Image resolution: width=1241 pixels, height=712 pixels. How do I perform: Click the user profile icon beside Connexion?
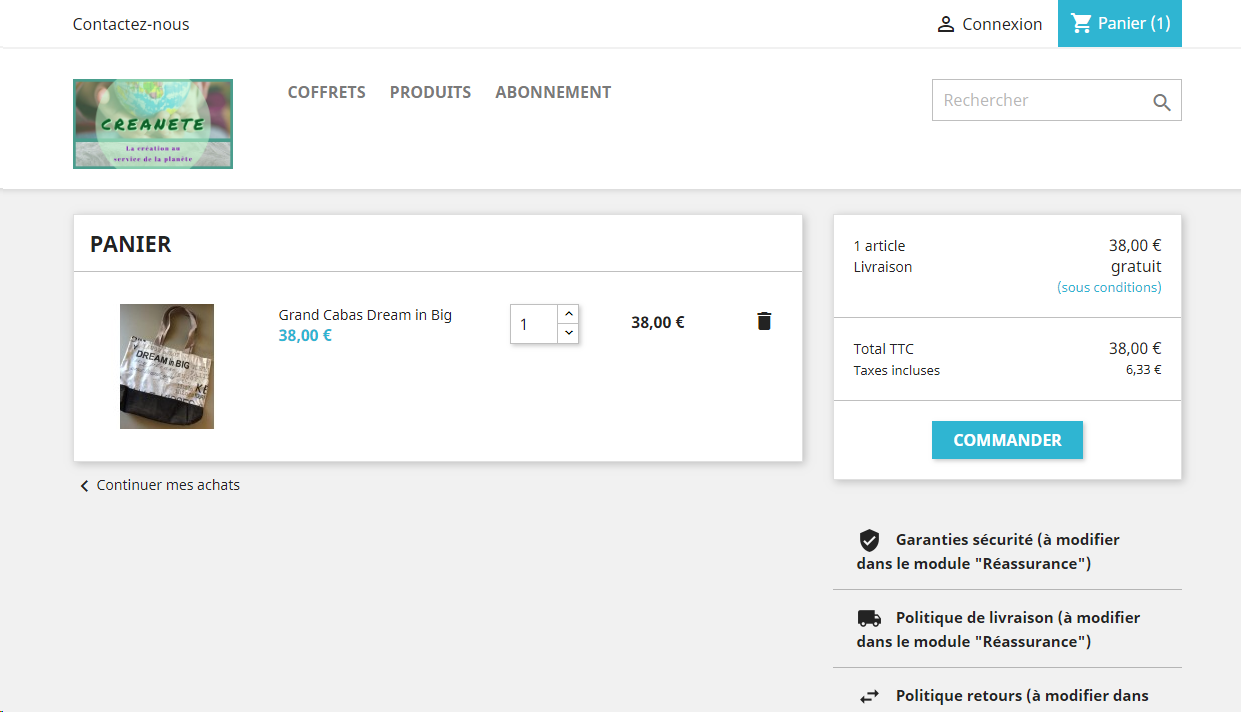pos(945,24)
